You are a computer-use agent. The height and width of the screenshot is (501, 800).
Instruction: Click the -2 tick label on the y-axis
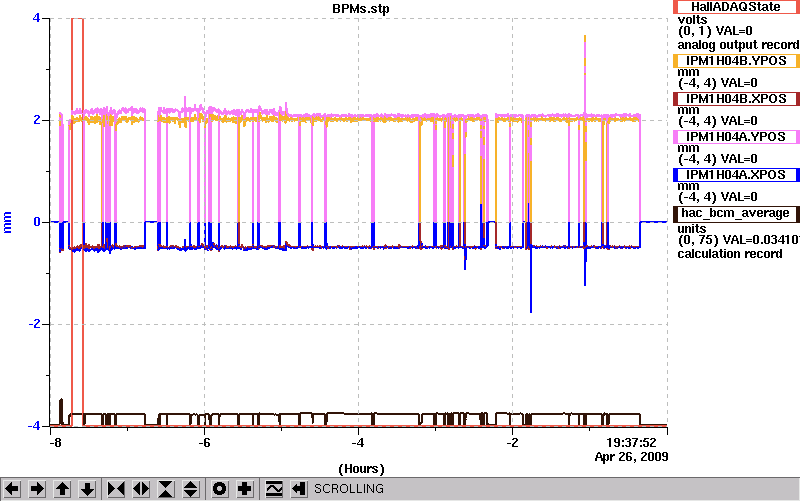pos(34,324)
